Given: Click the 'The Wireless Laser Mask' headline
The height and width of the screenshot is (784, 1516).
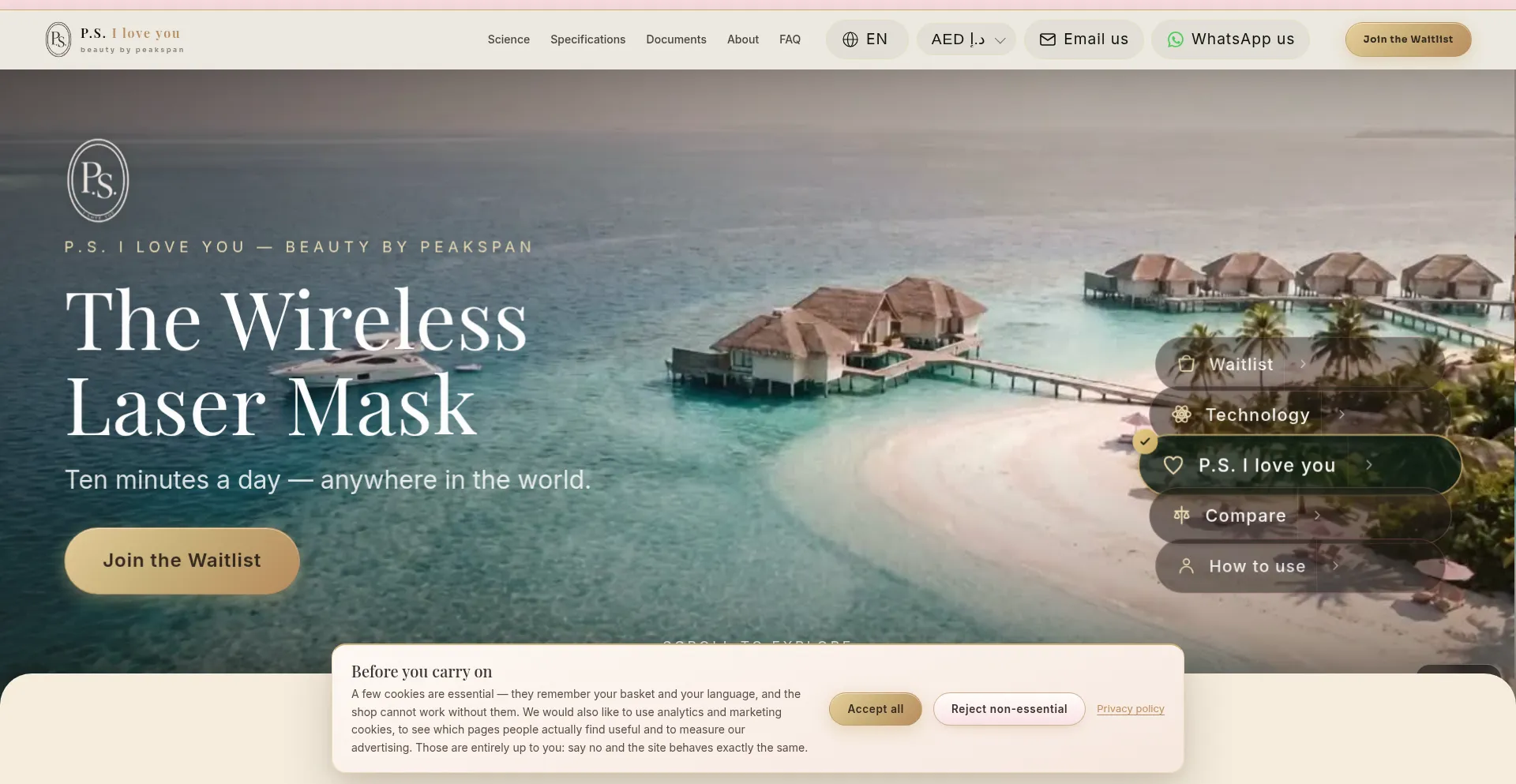Looking at the screenshot, I should [x=296, y=362].
